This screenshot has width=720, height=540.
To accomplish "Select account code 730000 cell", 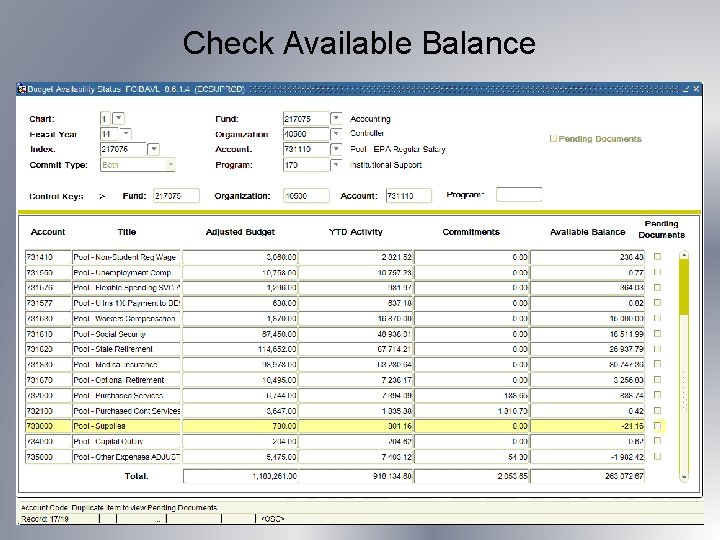I will point(48,426).
